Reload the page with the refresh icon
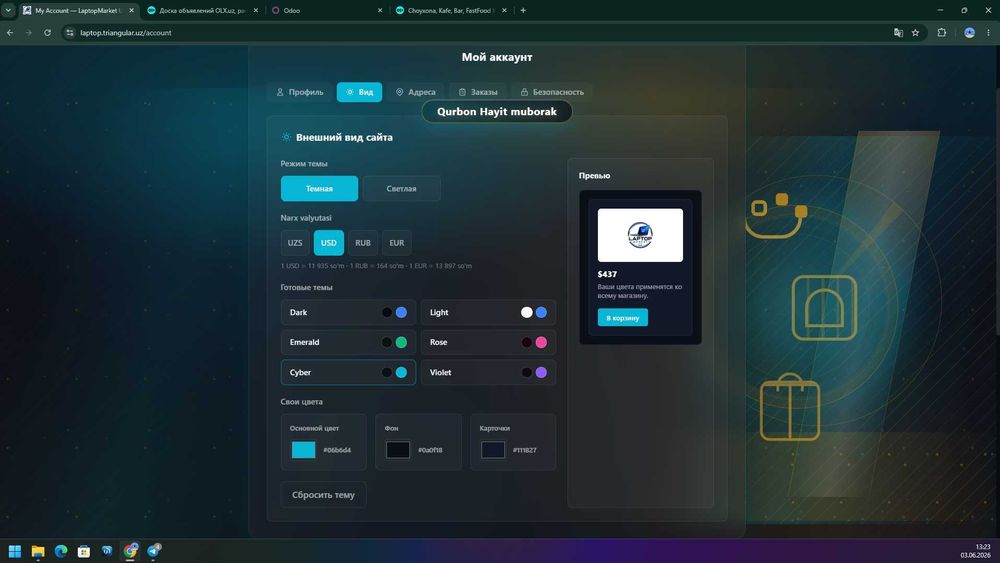 (x=47, y=33)
